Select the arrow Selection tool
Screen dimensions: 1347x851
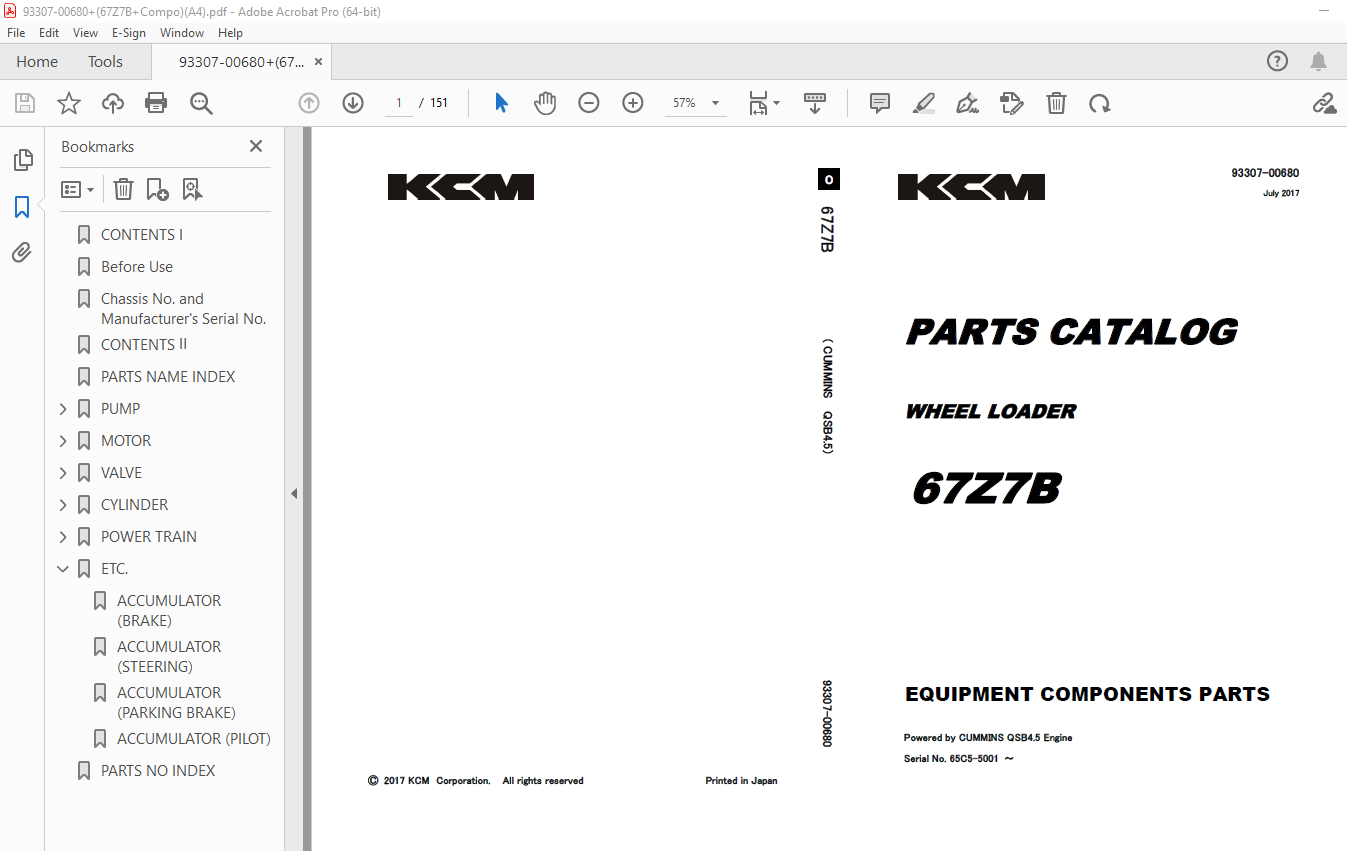[x=501, y=103]
